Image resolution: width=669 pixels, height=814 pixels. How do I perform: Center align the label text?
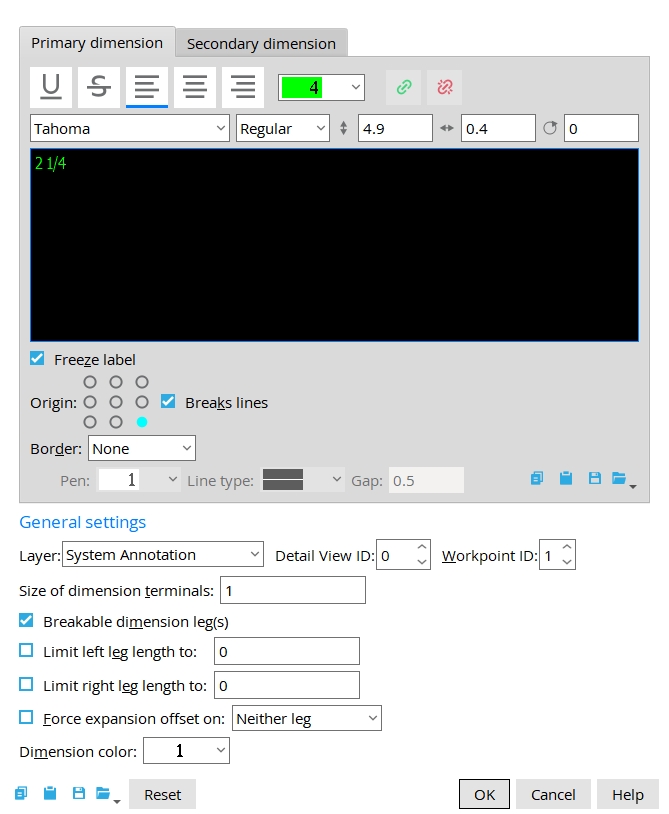195,88
